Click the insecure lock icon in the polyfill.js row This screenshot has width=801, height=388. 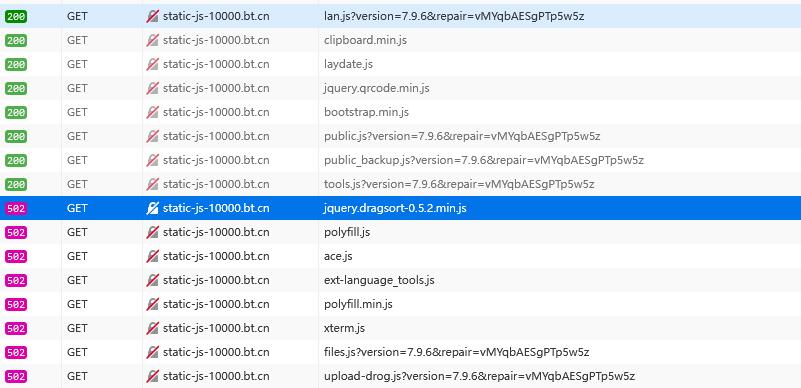click(152, 232)
